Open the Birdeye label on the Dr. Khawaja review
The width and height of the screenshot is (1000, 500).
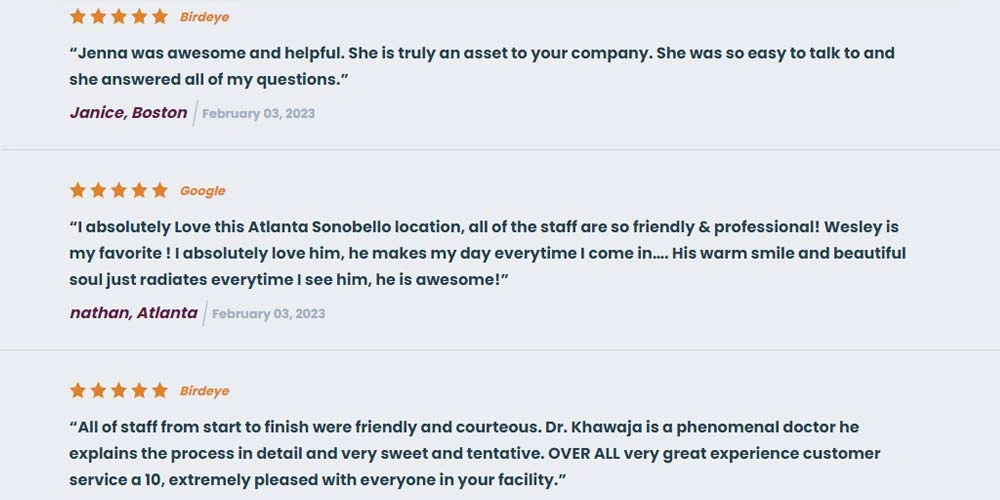(x=204, y=391)
